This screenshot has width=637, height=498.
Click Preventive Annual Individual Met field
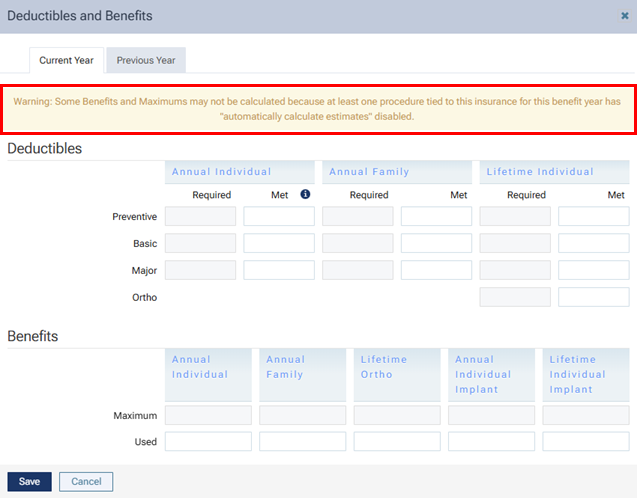[x=279, y=216]
